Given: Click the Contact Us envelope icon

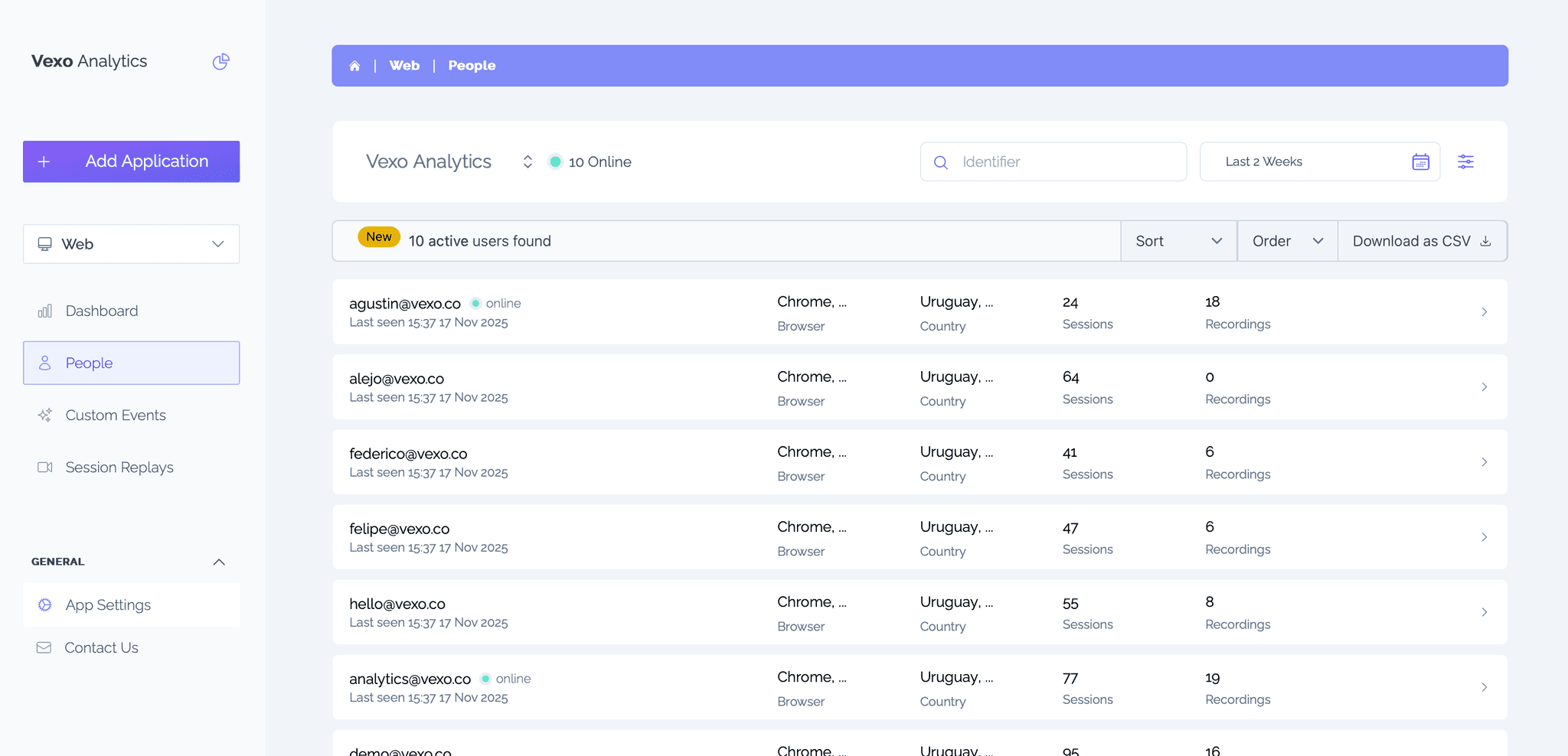Looking at the screenshot, I should (x=44, y=647).
